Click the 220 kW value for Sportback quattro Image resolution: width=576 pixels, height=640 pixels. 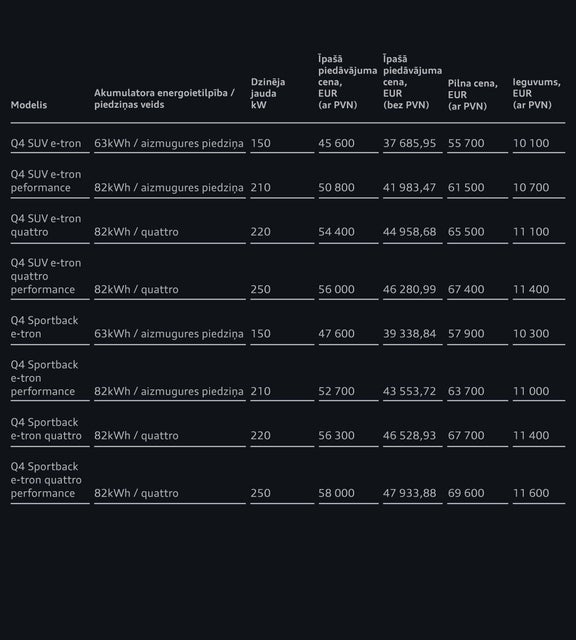(260, 436)
